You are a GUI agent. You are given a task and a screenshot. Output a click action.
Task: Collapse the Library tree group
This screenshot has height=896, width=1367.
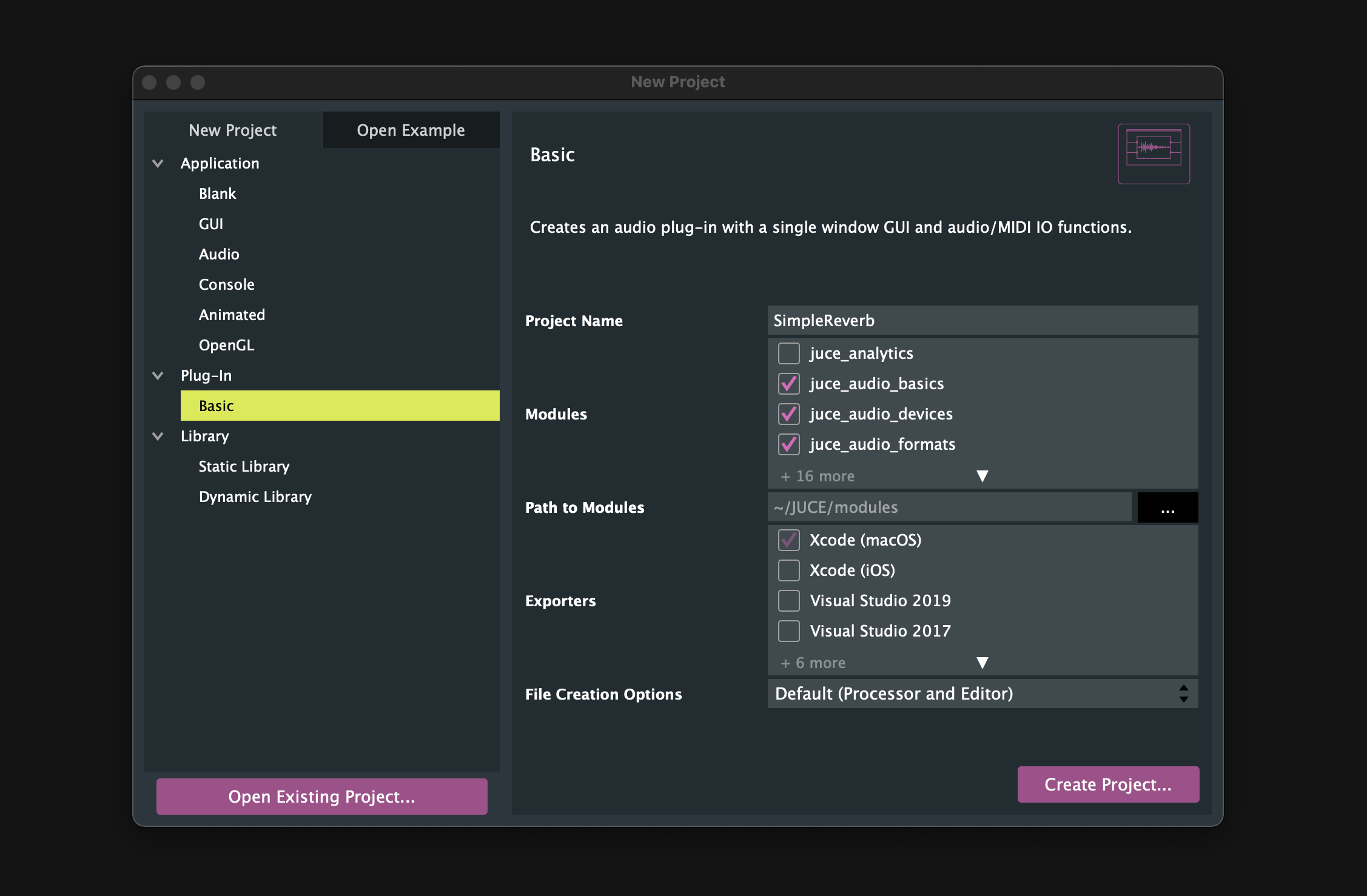pyautogui.click(x=158, y=436)
